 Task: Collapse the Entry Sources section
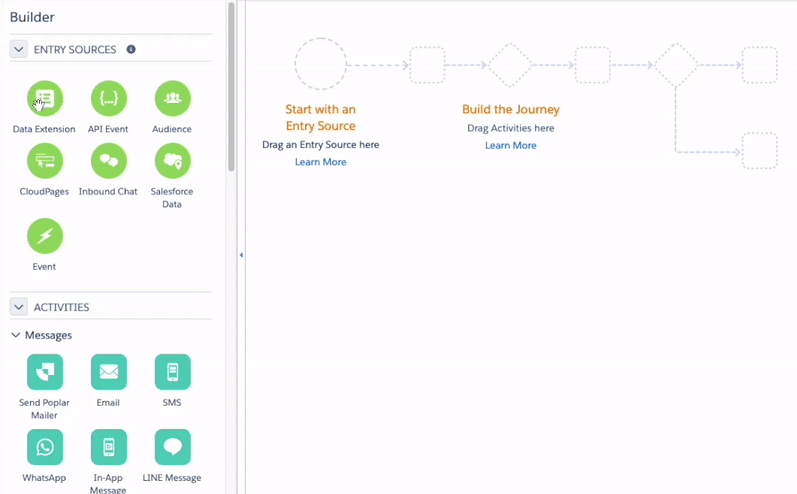tap(18, 49)
